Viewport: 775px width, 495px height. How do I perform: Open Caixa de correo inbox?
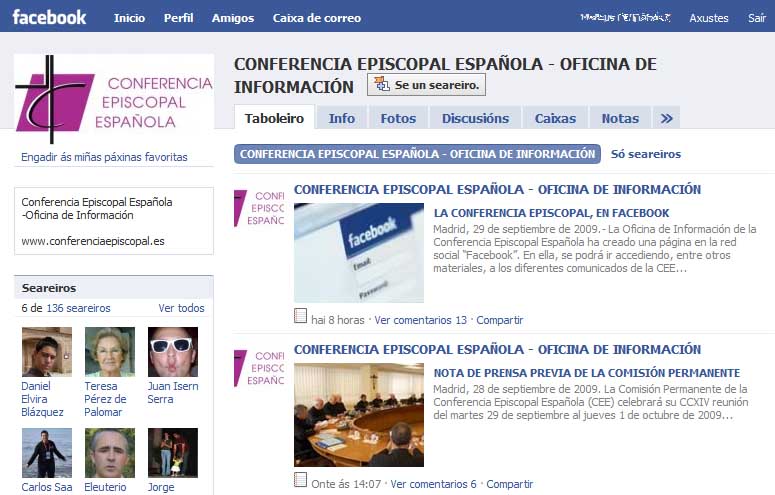coord(317,18)
